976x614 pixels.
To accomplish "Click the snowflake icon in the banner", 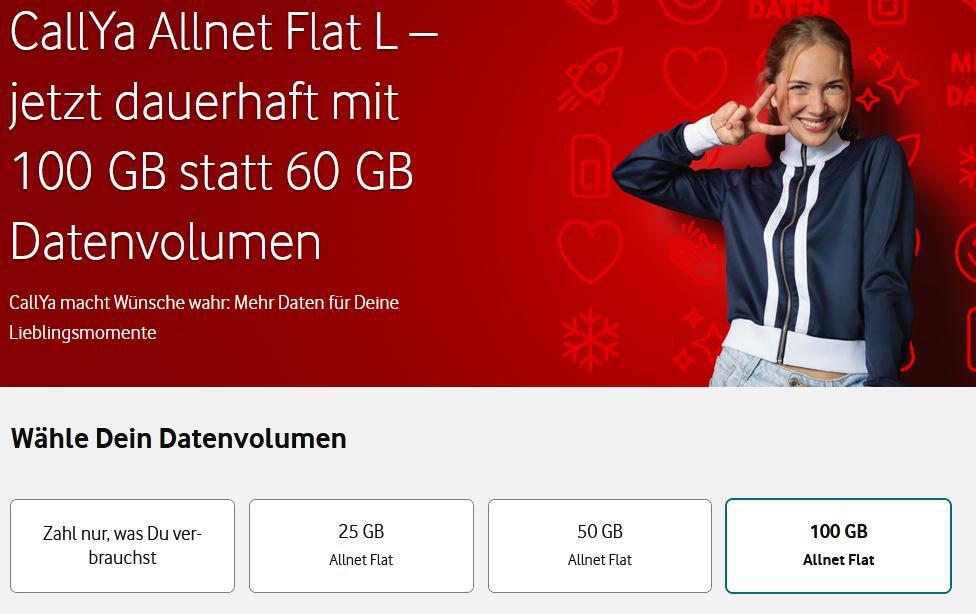I will coord(590,339).
